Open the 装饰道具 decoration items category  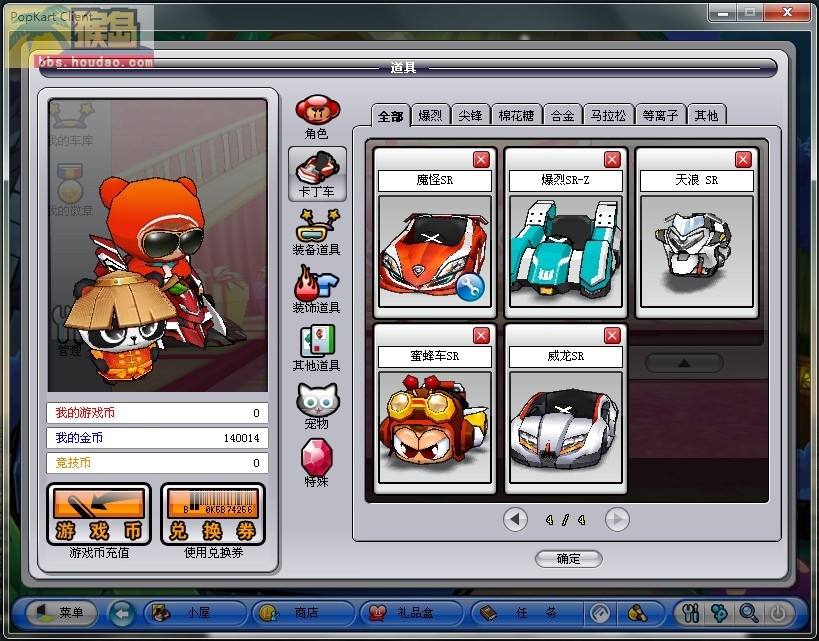click(317, 290)
